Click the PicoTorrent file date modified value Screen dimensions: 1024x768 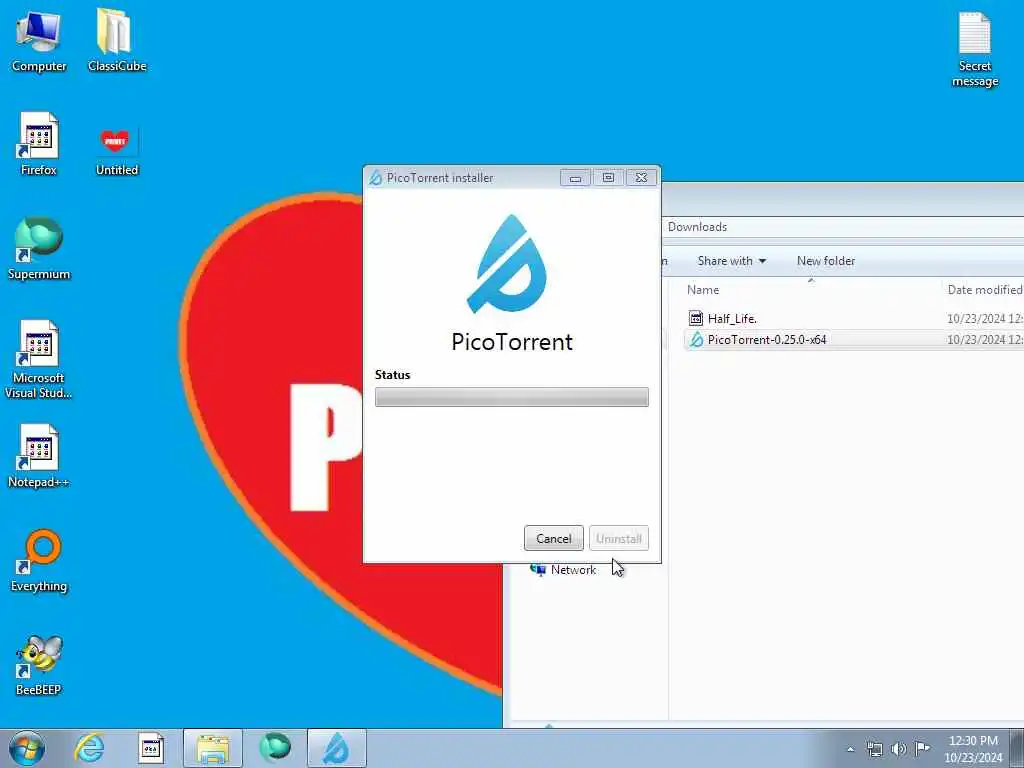(x=985, y=340)
